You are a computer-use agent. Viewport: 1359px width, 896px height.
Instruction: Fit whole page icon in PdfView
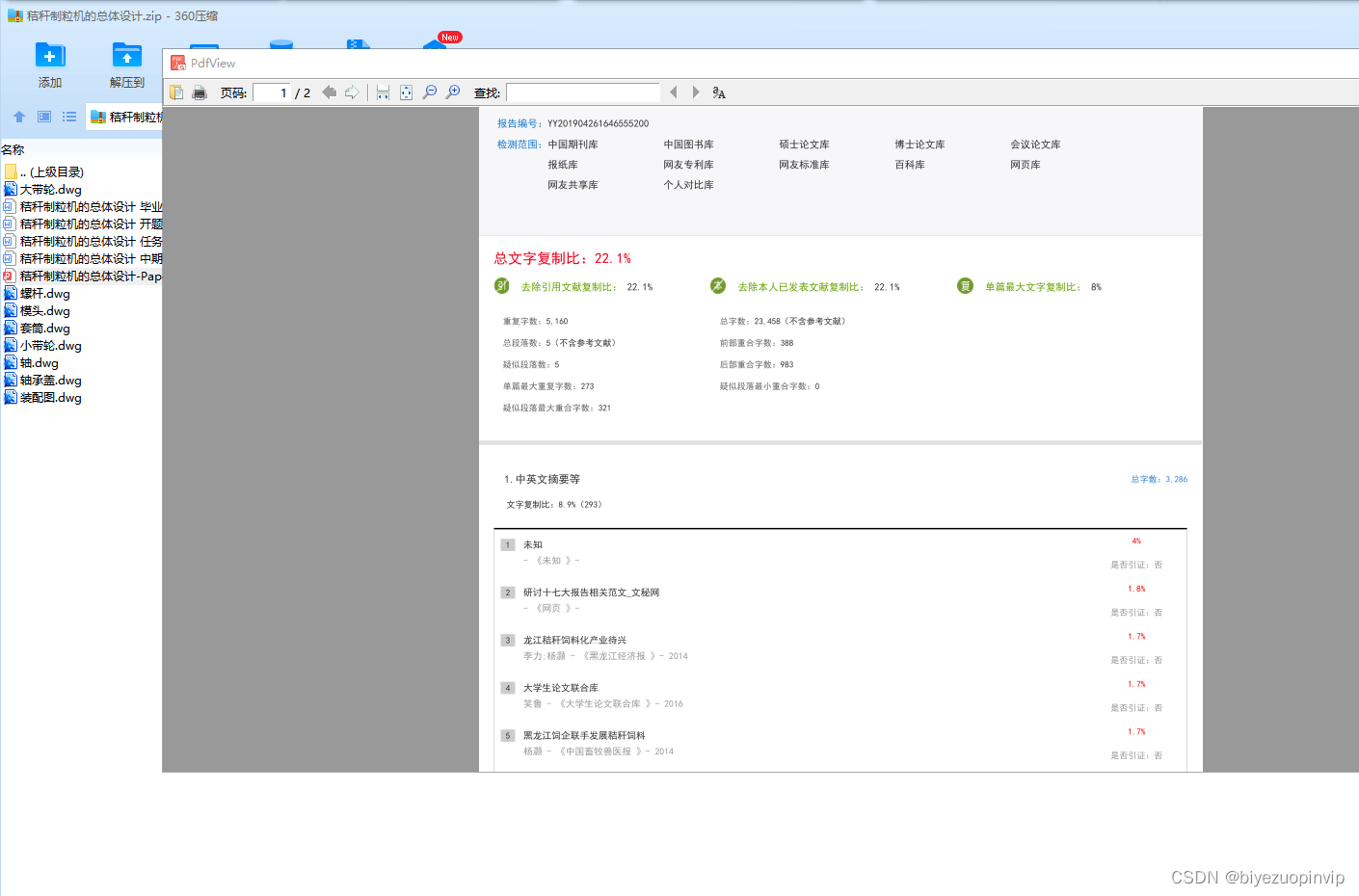[x=406, y=92]
